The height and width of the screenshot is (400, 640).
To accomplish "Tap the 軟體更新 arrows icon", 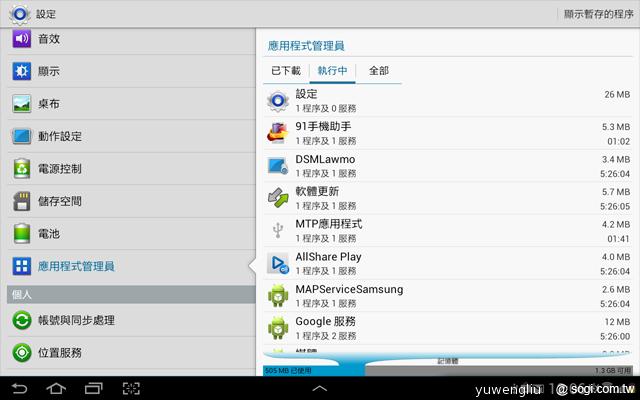I will tap(278, 198).
